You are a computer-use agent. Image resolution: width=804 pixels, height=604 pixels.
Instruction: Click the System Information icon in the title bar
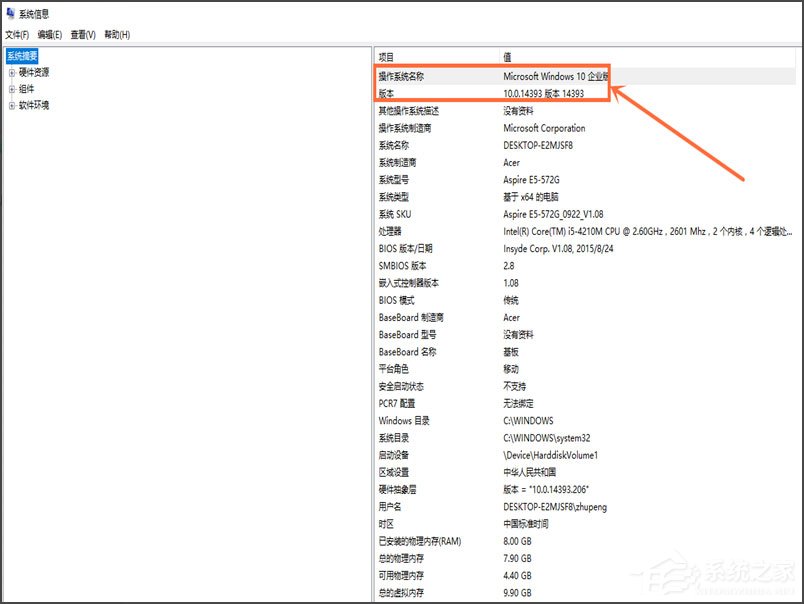[x=10, y=14]
